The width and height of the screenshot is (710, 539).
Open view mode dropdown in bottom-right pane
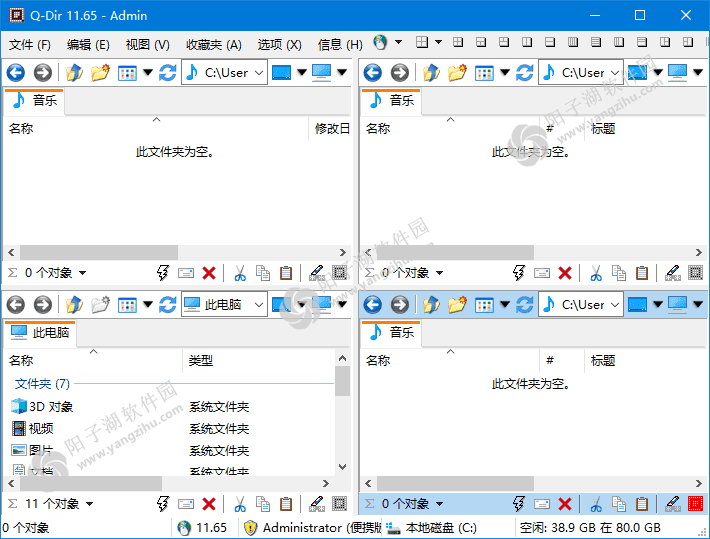[504, 304]
